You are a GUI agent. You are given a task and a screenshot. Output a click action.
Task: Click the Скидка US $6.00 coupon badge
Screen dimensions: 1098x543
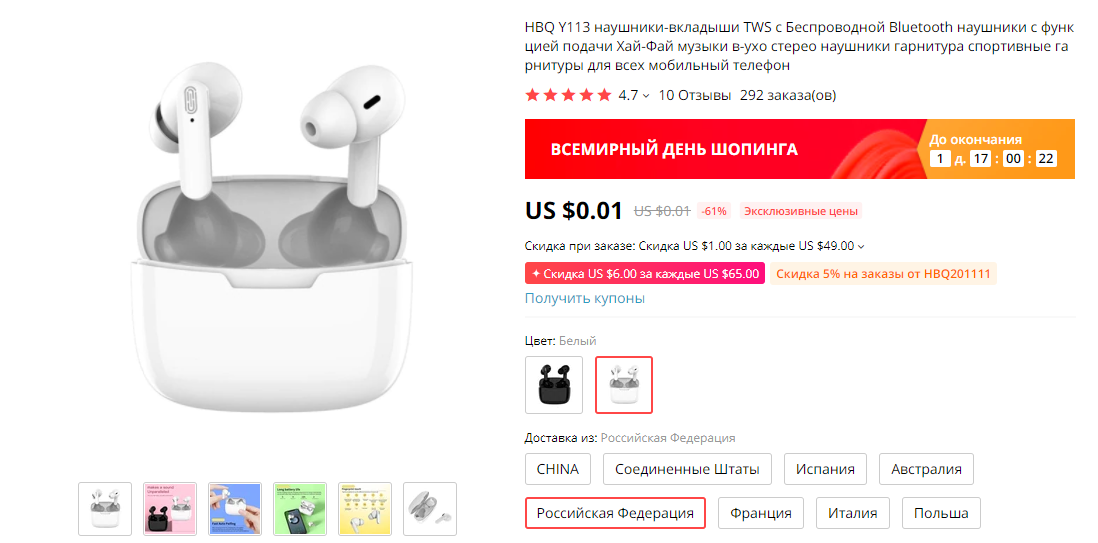(x=645, y=274)
